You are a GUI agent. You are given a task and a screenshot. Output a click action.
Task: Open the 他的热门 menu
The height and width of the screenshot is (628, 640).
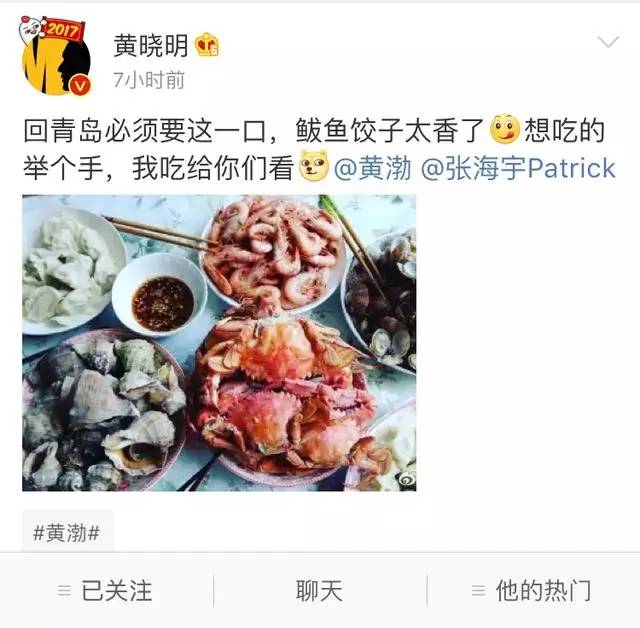533,590
